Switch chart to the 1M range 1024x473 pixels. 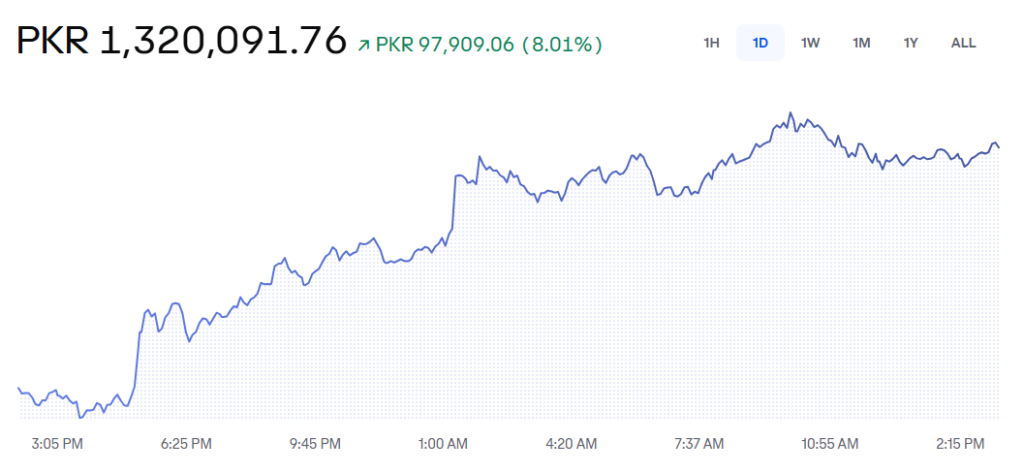pyautogui.click(x=861, y=43)
